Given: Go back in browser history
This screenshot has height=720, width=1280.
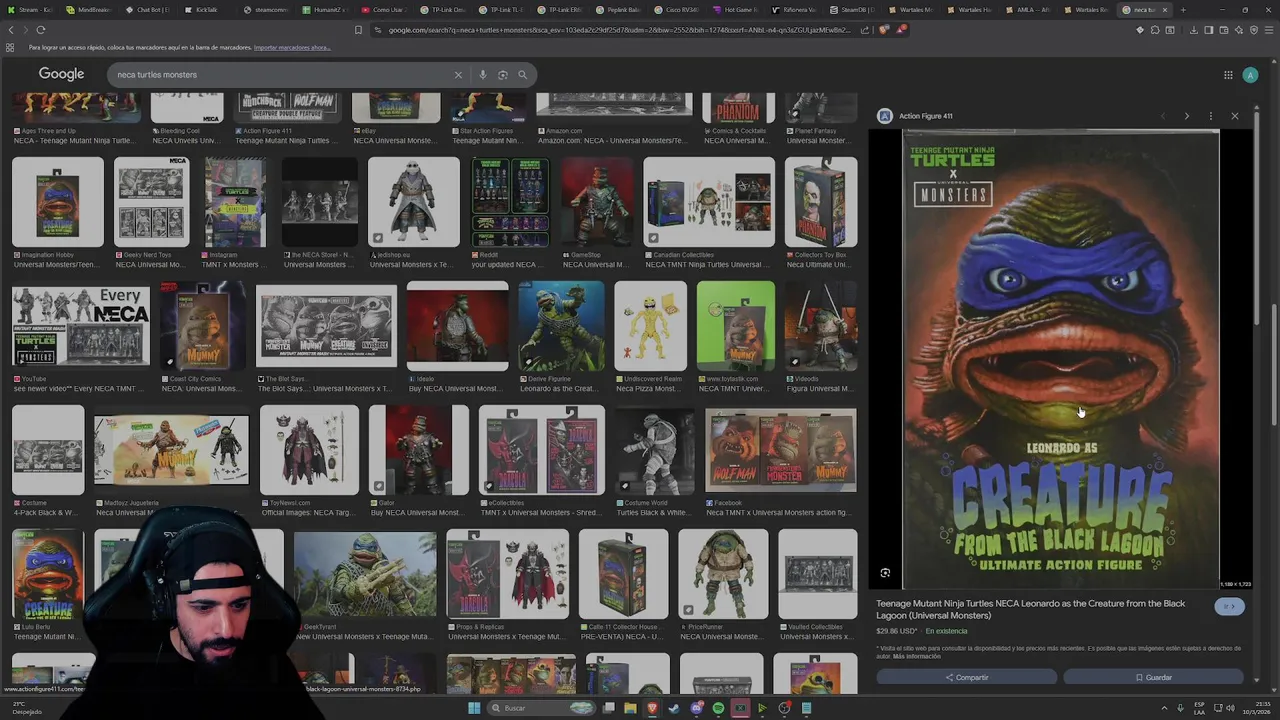Looking at the screenshot, I should point(11,30).
